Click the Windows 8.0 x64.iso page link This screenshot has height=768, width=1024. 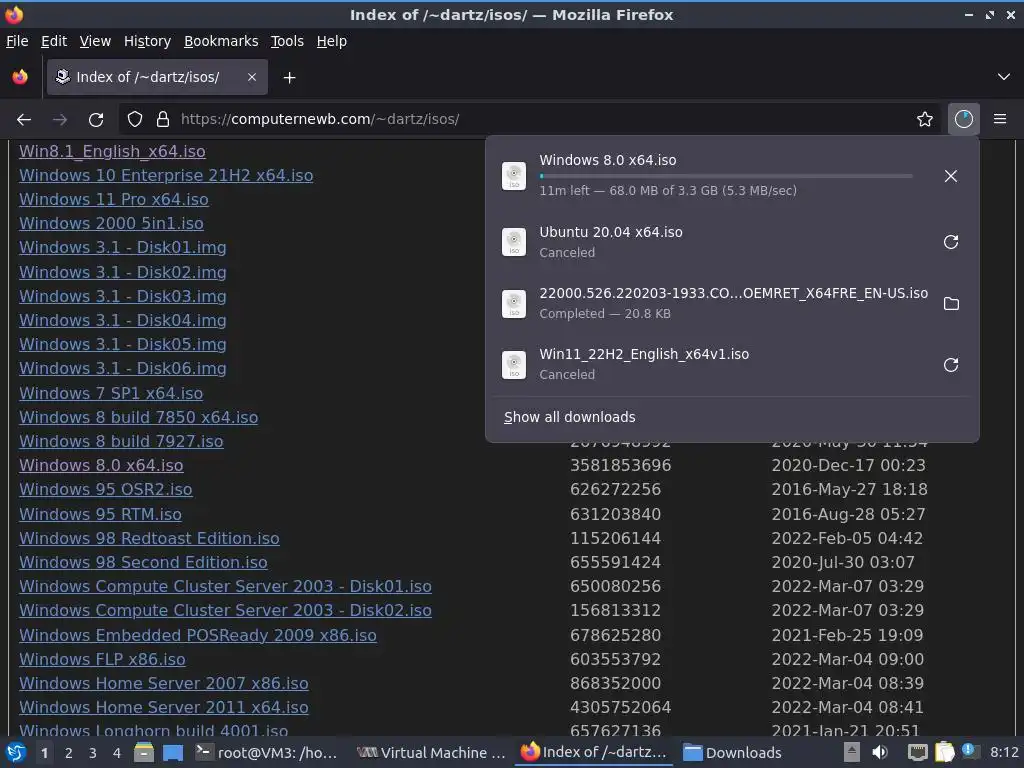pos(101,466)
